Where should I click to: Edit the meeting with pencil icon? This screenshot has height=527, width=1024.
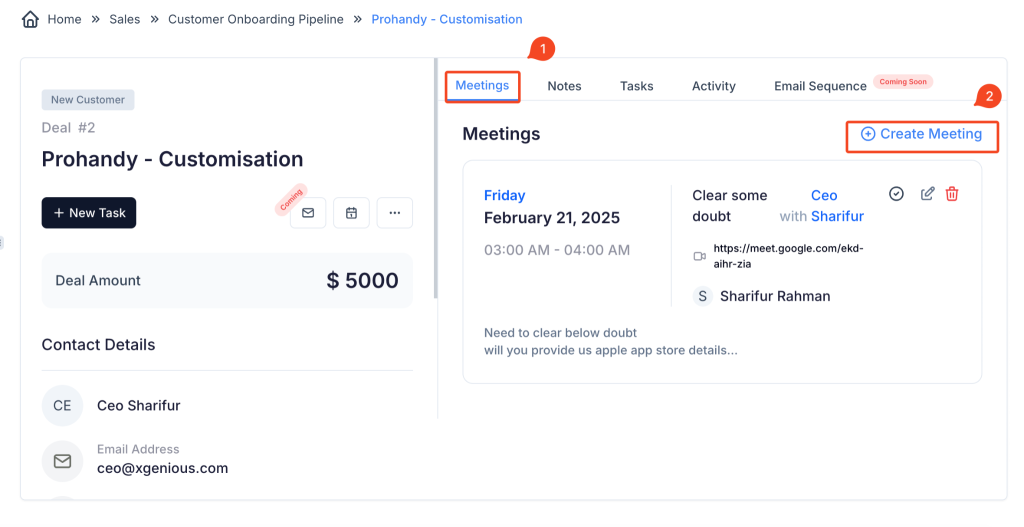(x=927, y=194)
